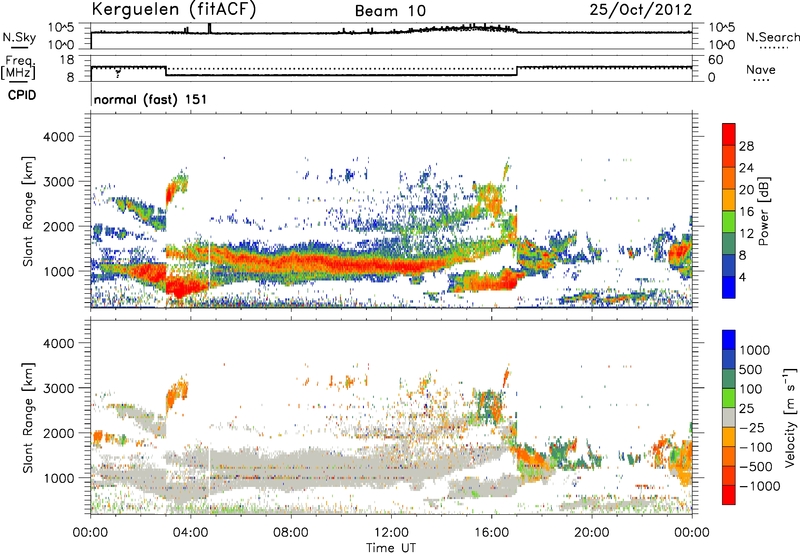Click the '18' frequency axis tick
Viewport: 800px width, 554px height.
tap(67, 60)
